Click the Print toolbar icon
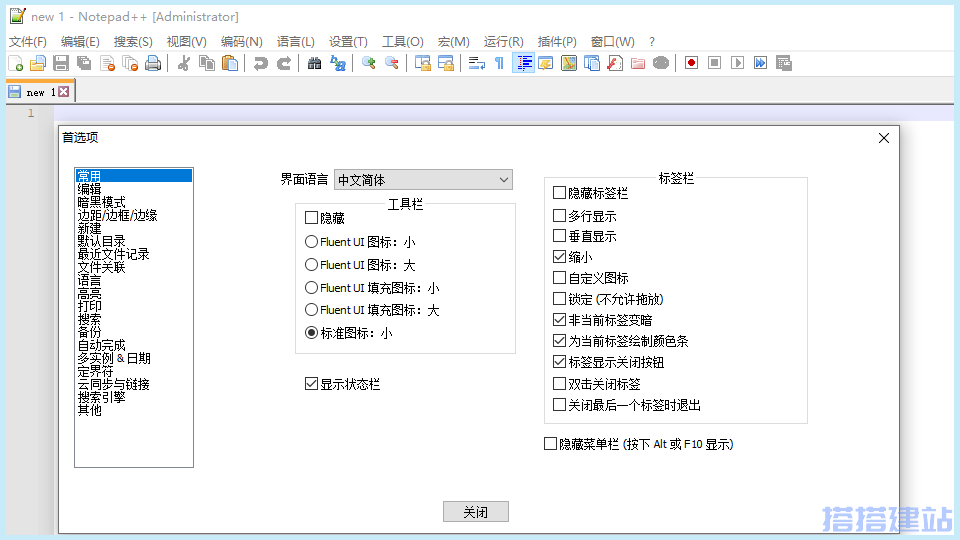 [153, 63]
